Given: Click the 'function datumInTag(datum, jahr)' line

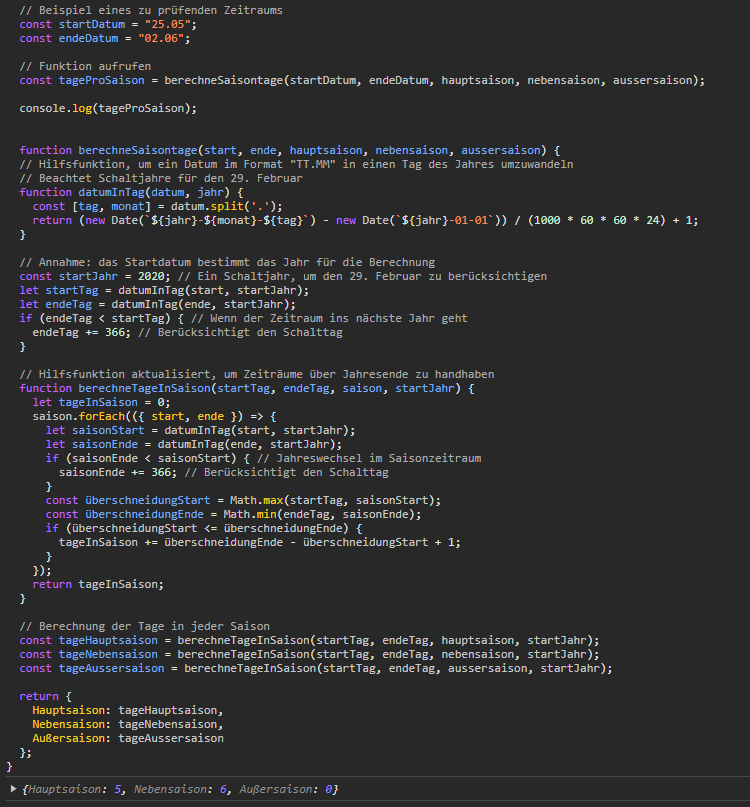Looking at the screenshot, I should click(131, 192).
